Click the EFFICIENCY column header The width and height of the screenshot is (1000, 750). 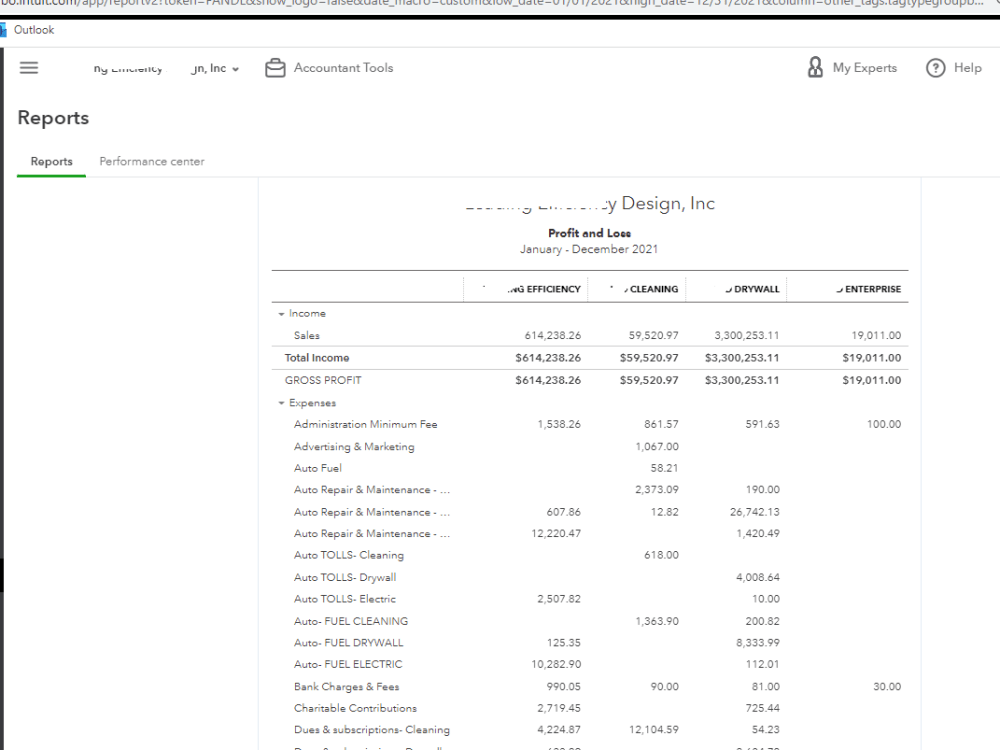pos(544,289)
